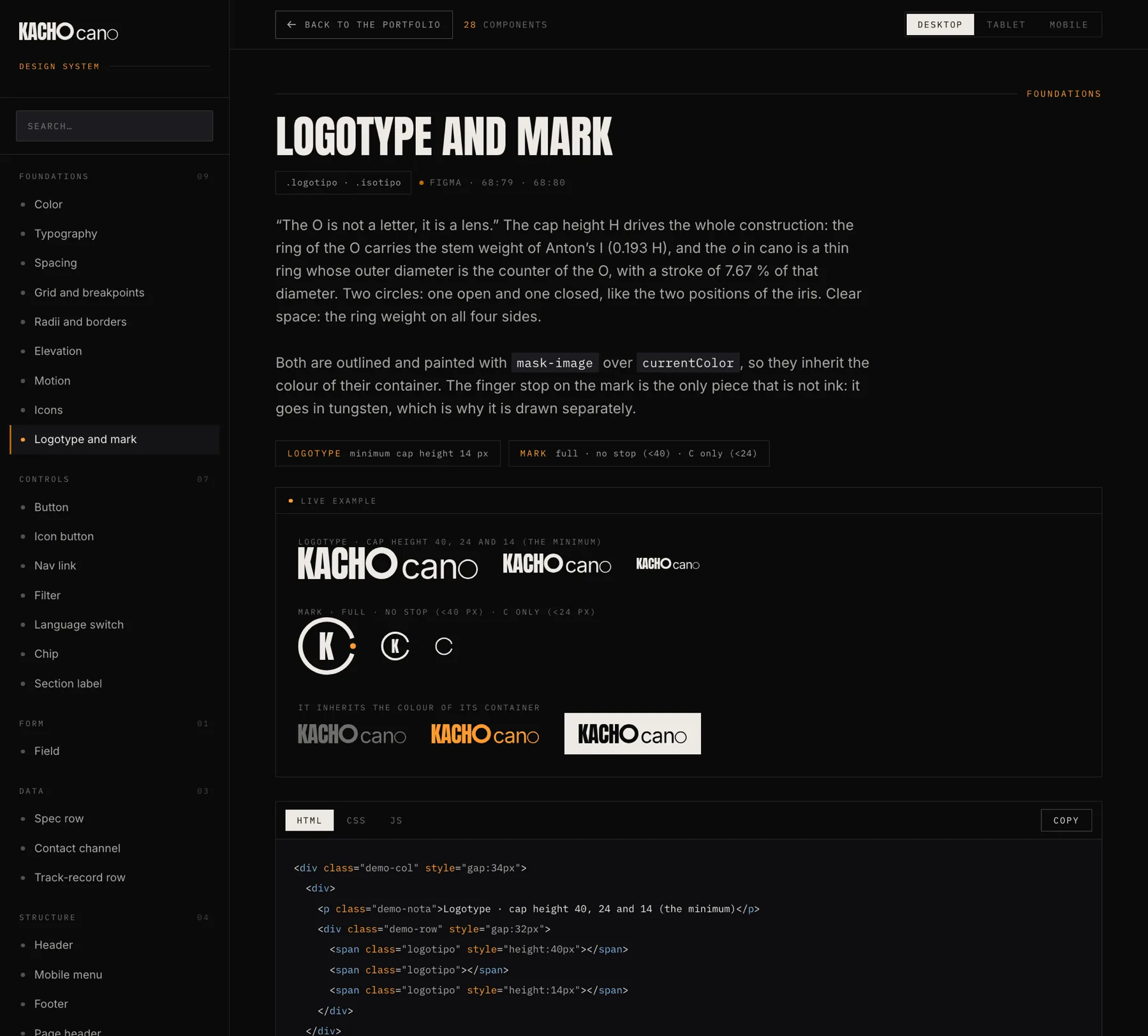Click the LIVE EXAMPLE panel header
This screenshot has height=1036, width=1148.
point(689,501)
